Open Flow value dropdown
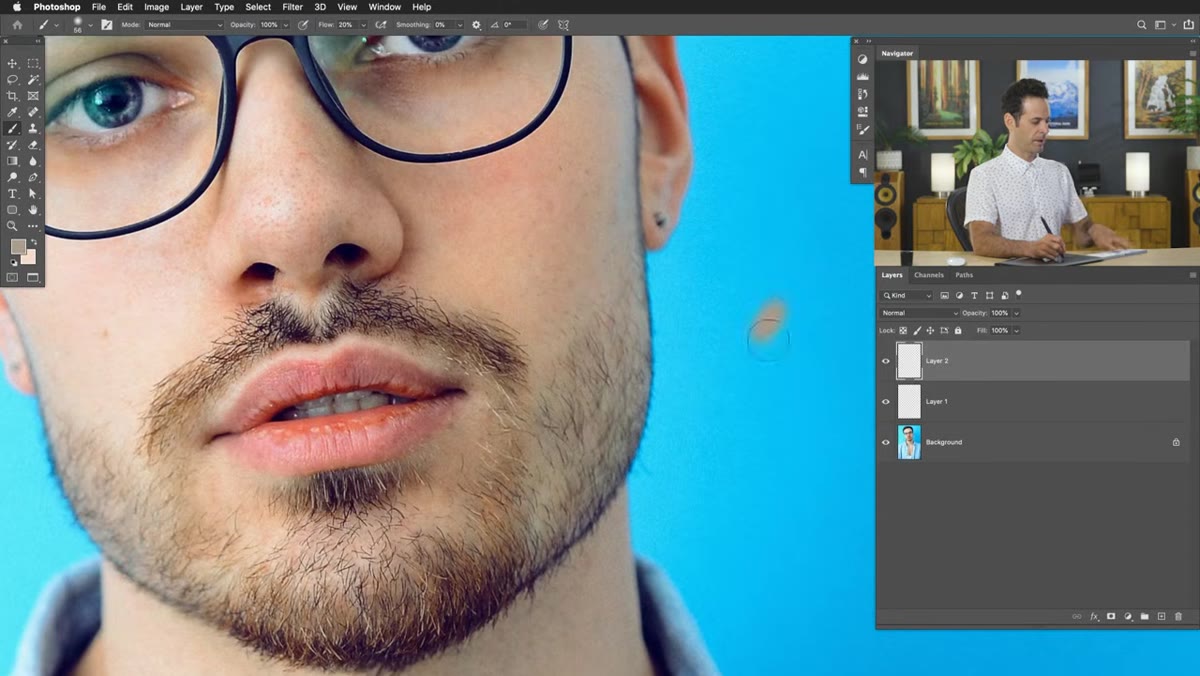The width and height of the screenshot is (1200, 676). click(x=362, y=24)
